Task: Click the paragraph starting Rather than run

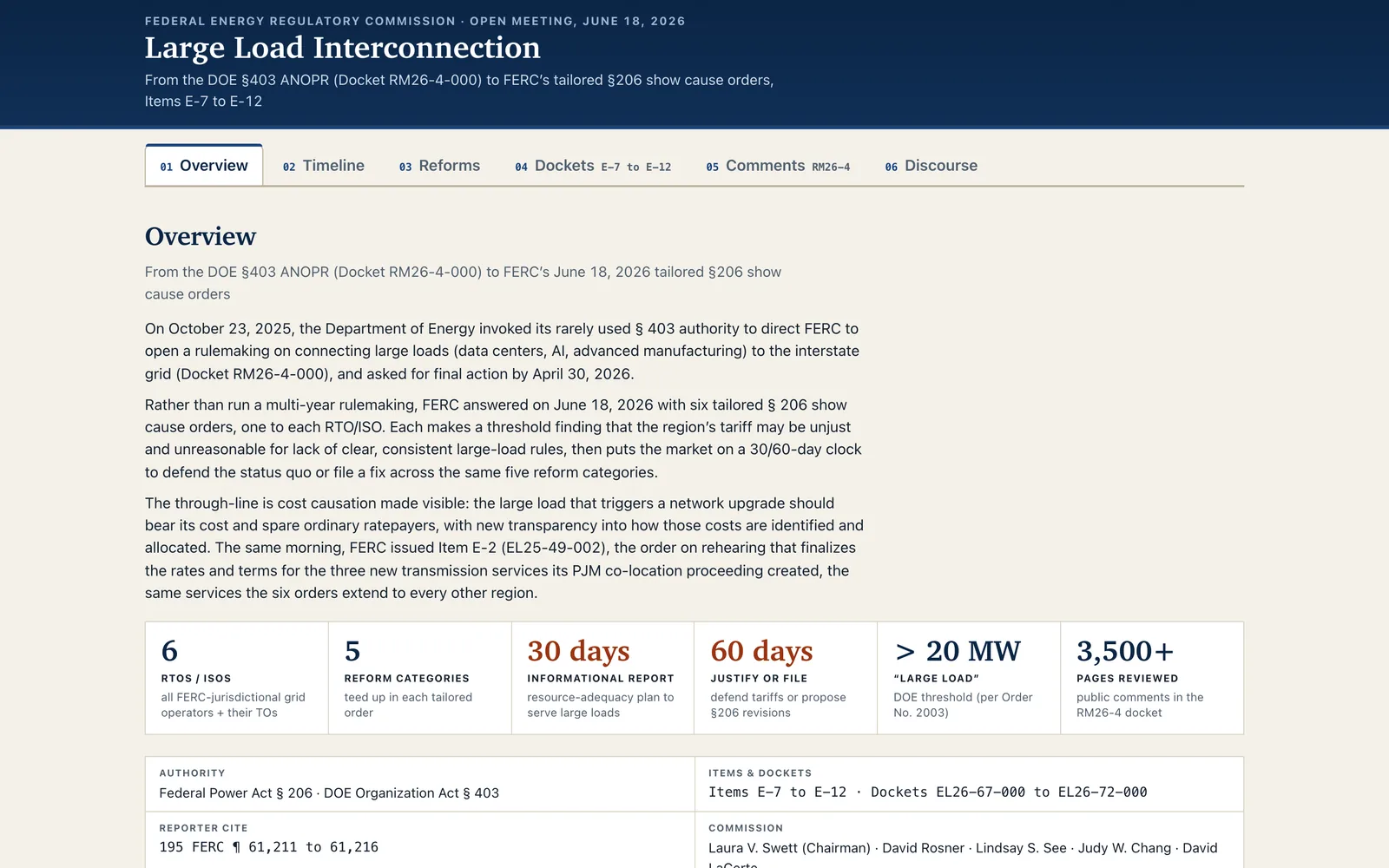Action: pos(504,438)
